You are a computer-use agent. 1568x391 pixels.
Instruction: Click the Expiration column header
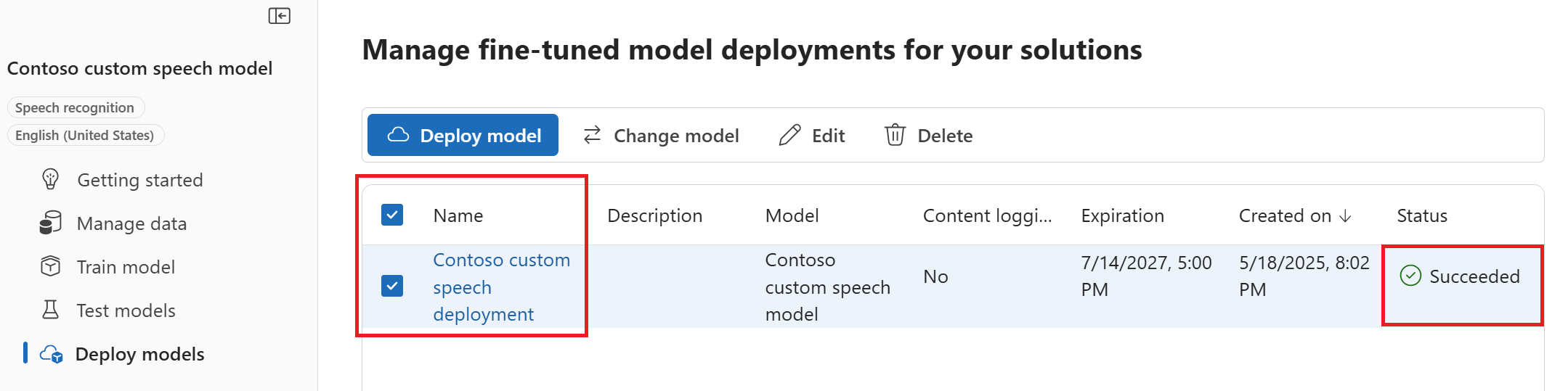tap(1122, 216)
